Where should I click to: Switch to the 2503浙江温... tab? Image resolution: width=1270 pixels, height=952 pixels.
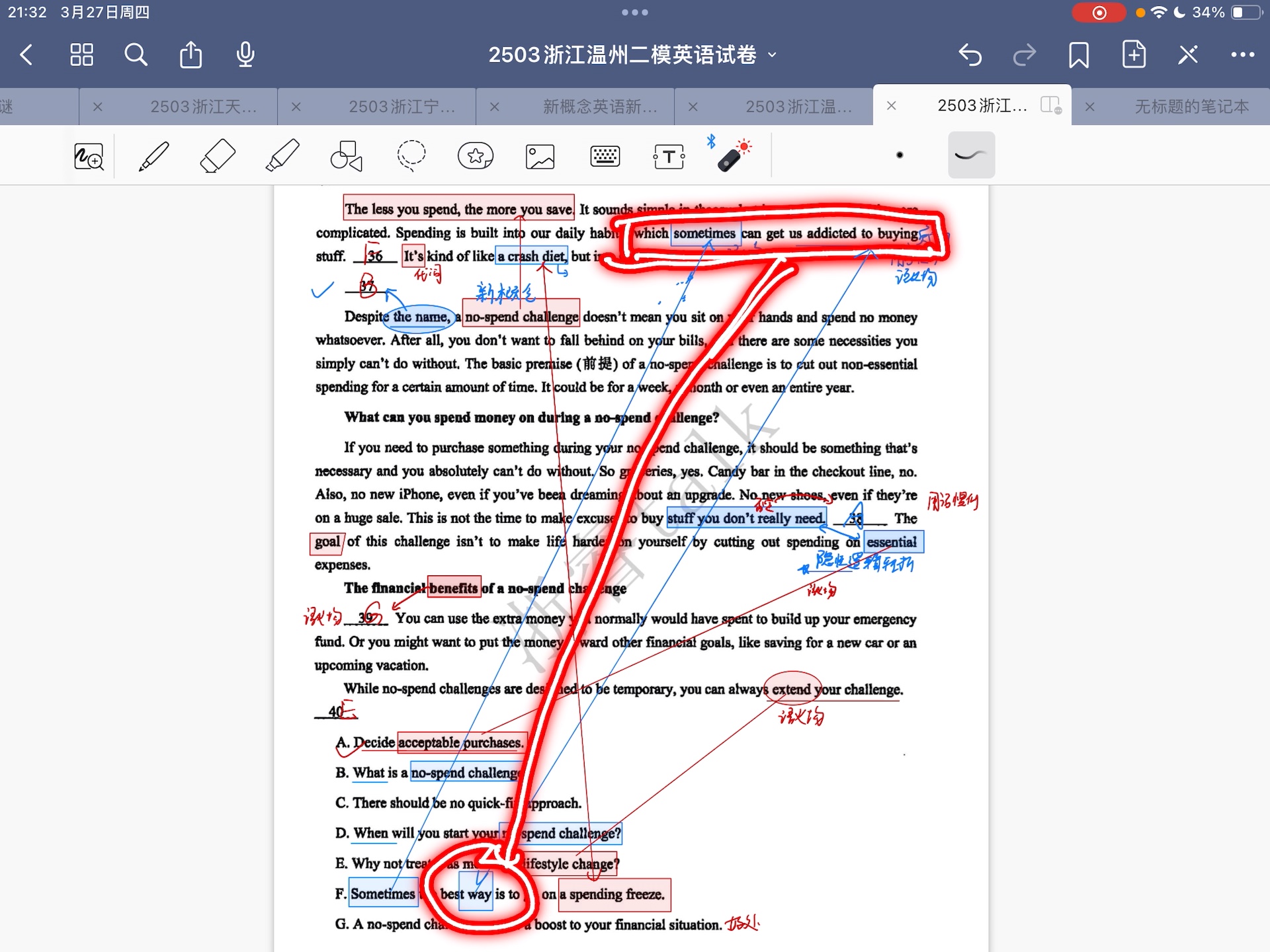(x=798, y=106)
